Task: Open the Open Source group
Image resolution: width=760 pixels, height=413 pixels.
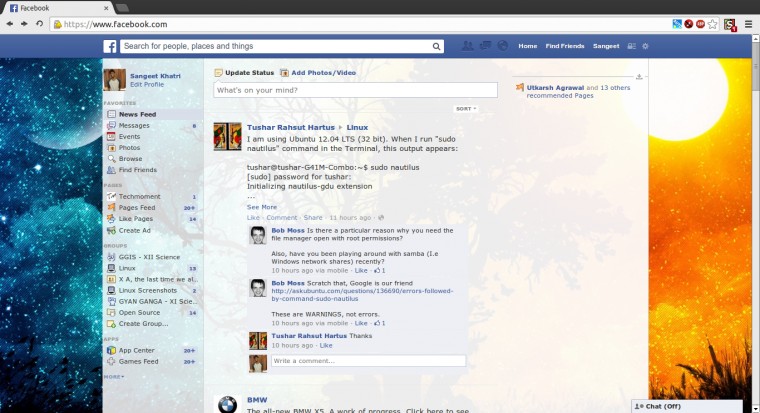Action: tap(139, 313)
